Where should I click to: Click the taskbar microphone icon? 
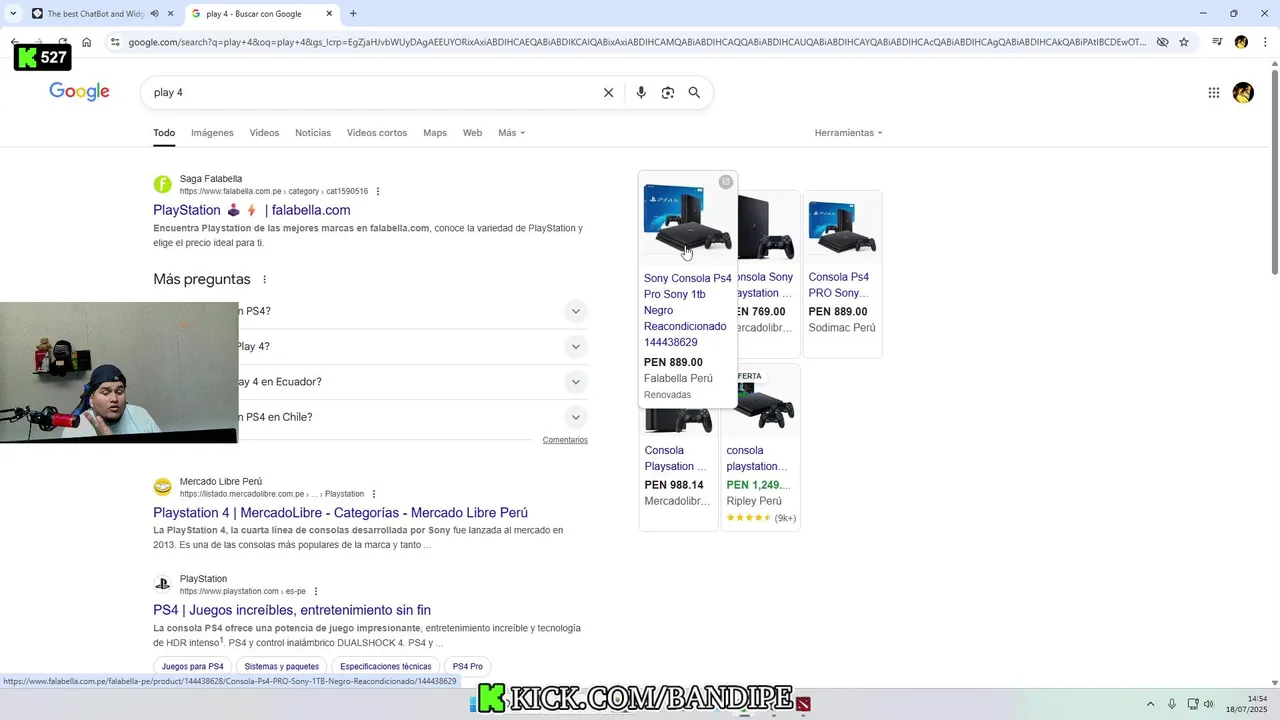1172,704
